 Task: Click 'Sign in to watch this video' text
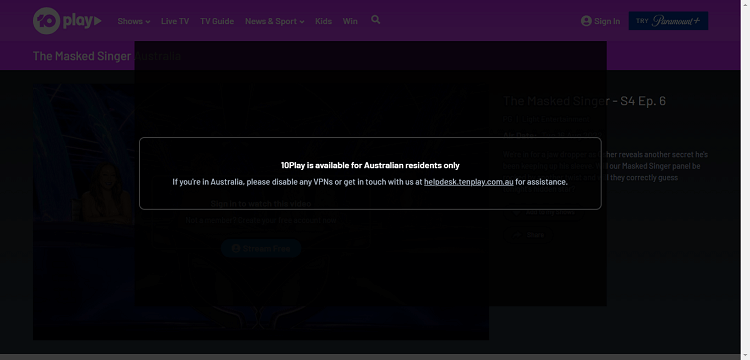click(261, 203)
